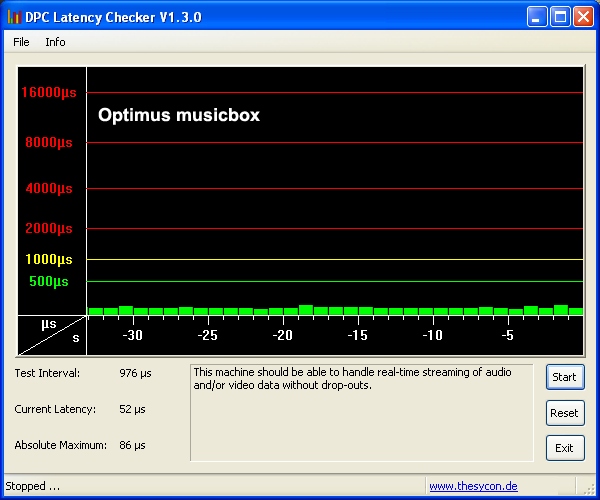Click the 8000µs graph label

point(49,142)
